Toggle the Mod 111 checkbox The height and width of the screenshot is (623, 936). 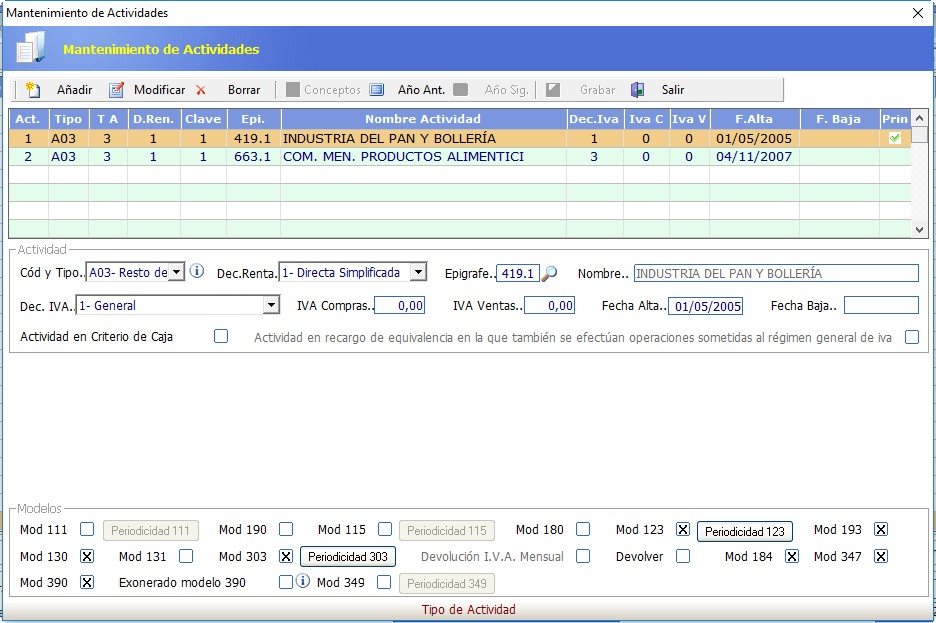pos(88,529)
